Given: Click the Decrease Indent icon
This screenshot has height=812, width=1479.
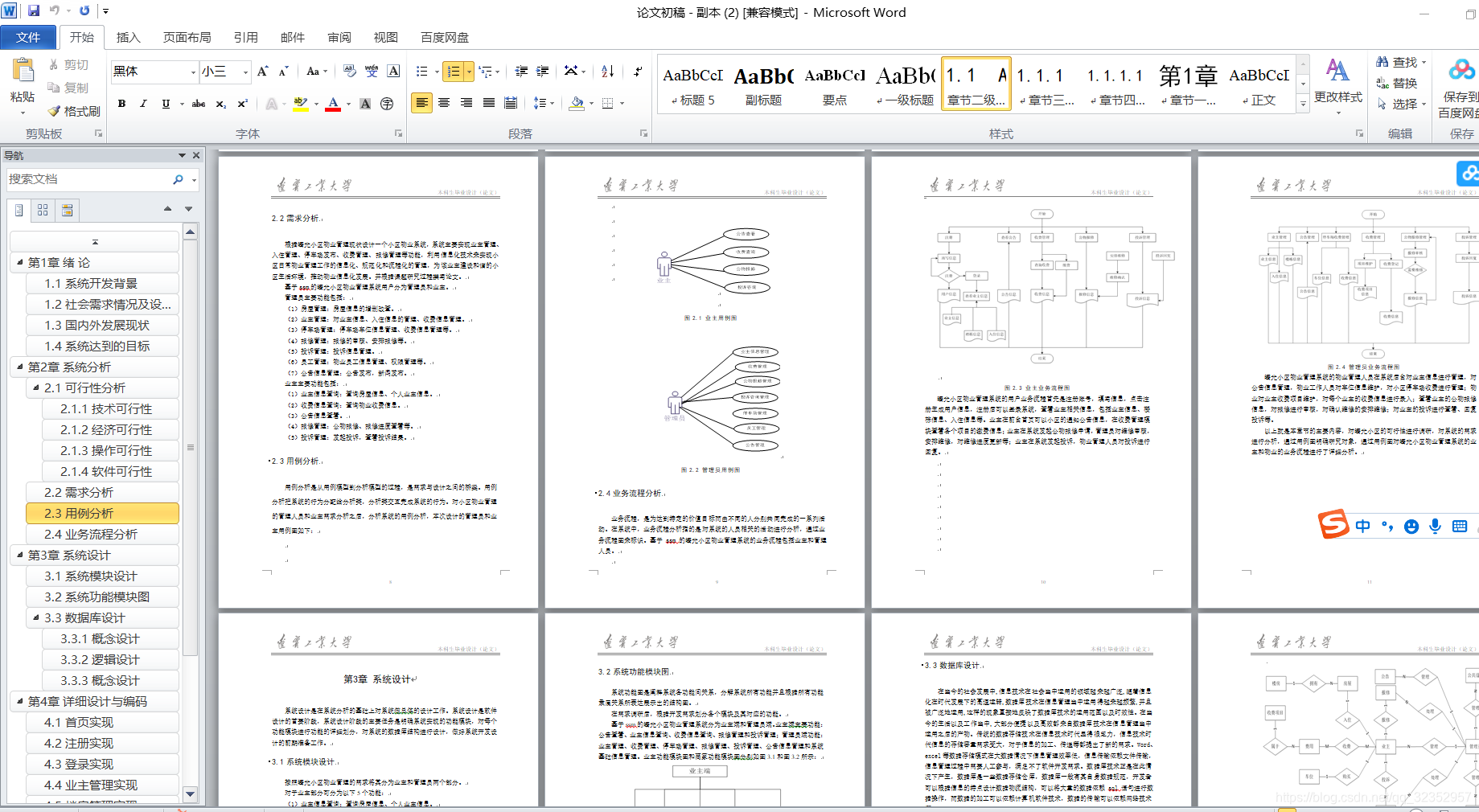Looking at the screenshot, I should [521, 72].
